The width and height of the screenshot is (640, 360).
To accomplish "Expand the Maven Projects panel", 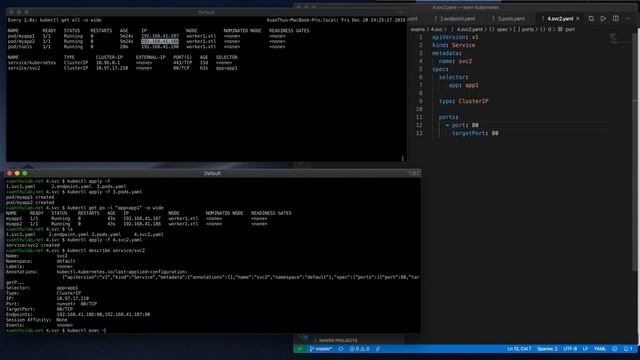I will (x=337, y=340).
